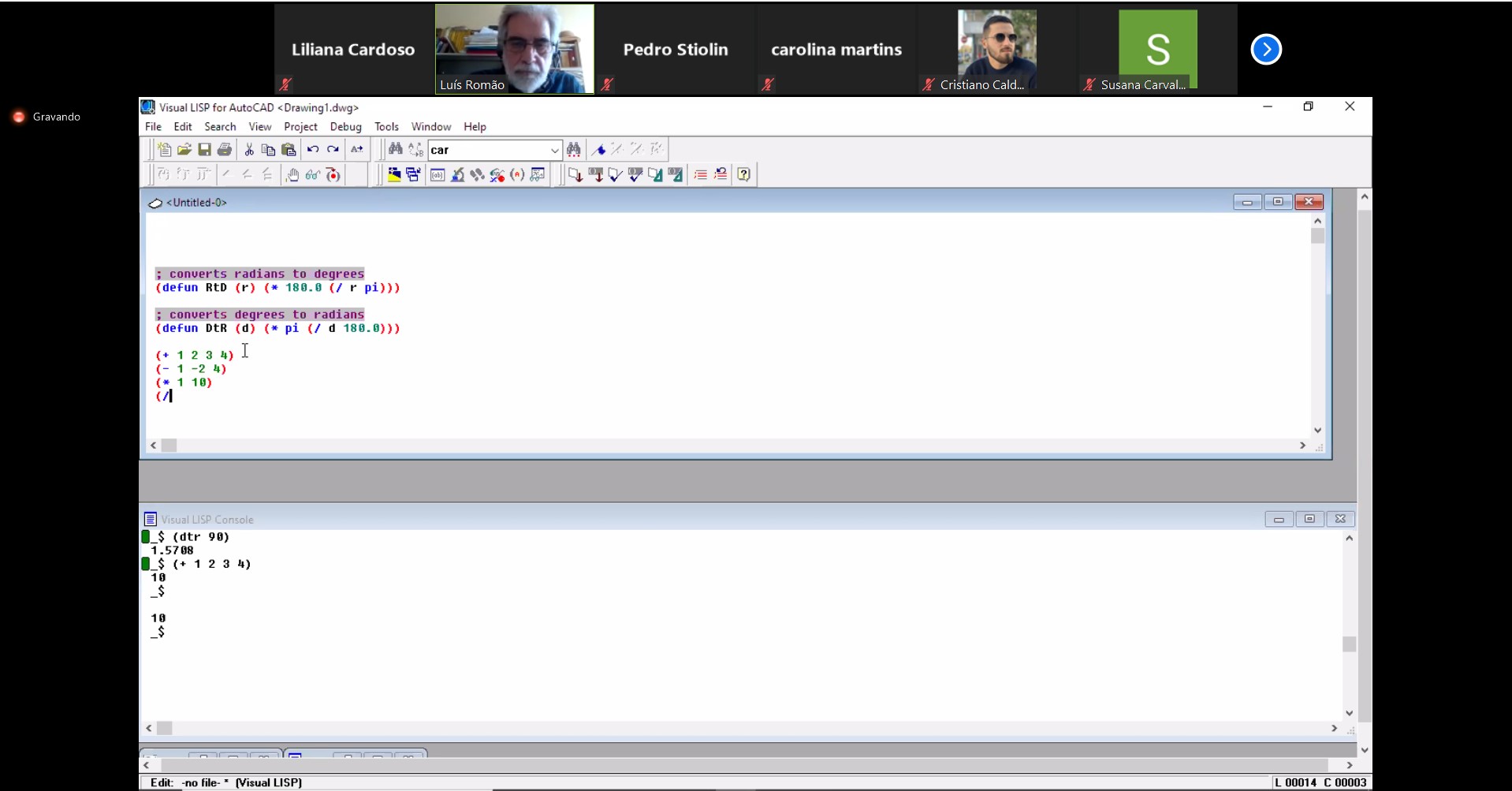Screen dimensions: 1512x791
Task: Expand the 'car' search combo dropdown arrow
Action: point(554,150)
